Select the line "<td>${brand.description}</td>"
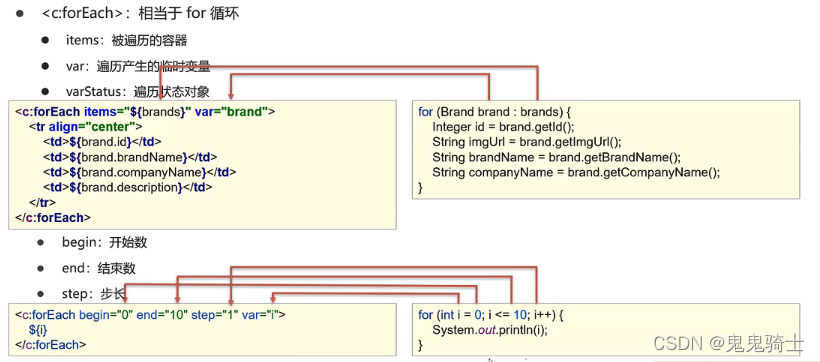The width and height of the screenshot is (820, 362). click(x=128, y=187)
